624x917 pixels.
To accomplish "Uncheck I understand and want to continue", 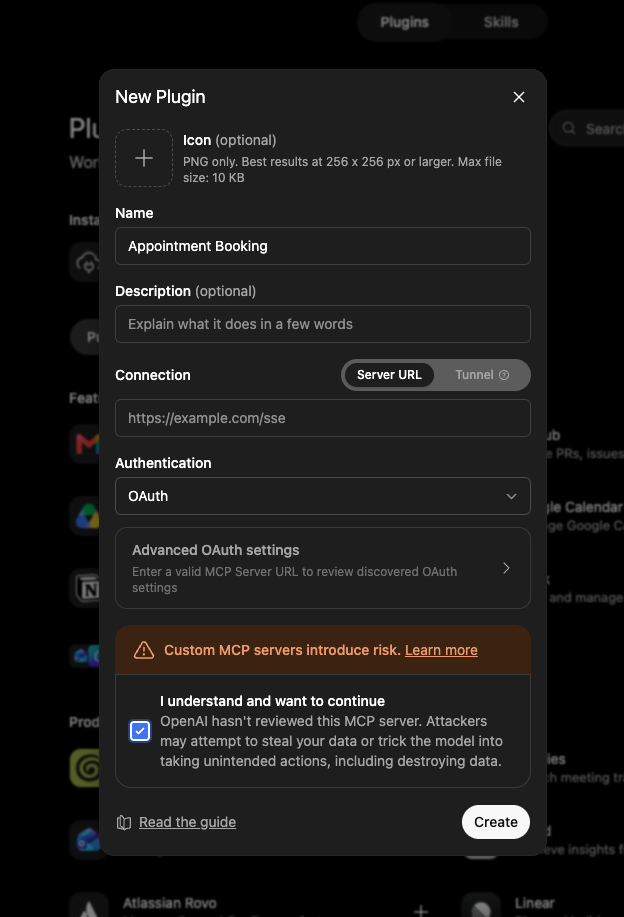I will [140, 731].
